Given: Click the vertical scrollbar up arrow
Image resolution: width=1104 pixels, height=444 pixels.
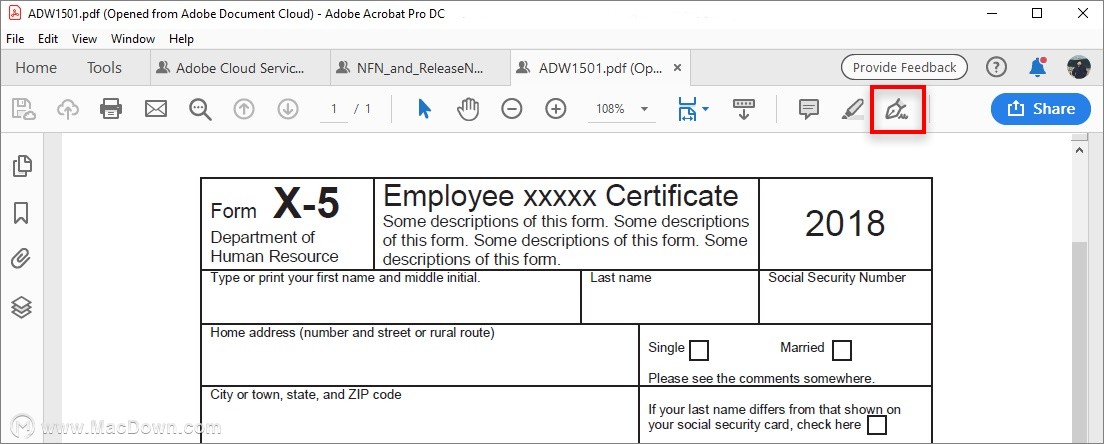Looking at the screenshot, I should (x=1079, y=150).
